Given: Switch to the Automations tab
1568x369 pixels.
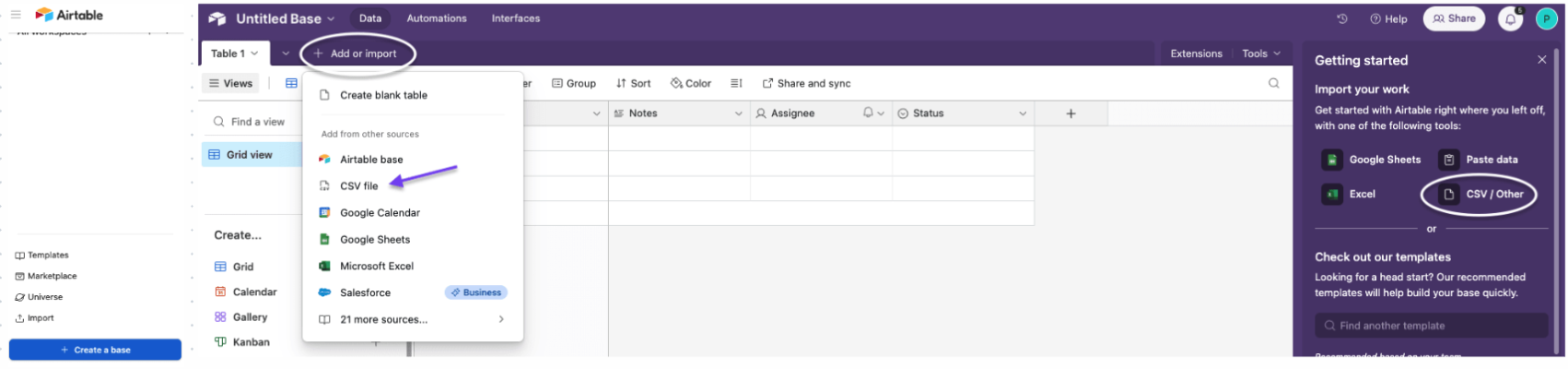Looking at the screenshot, I should [x=437, y=18].
